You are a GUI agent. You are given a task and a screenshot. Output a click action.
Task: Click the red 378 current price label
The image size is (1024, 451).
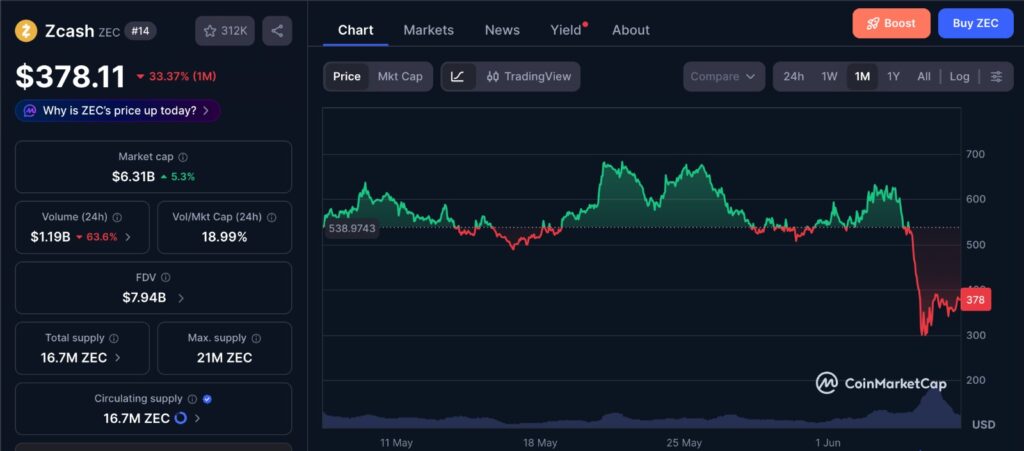(976, 300)
